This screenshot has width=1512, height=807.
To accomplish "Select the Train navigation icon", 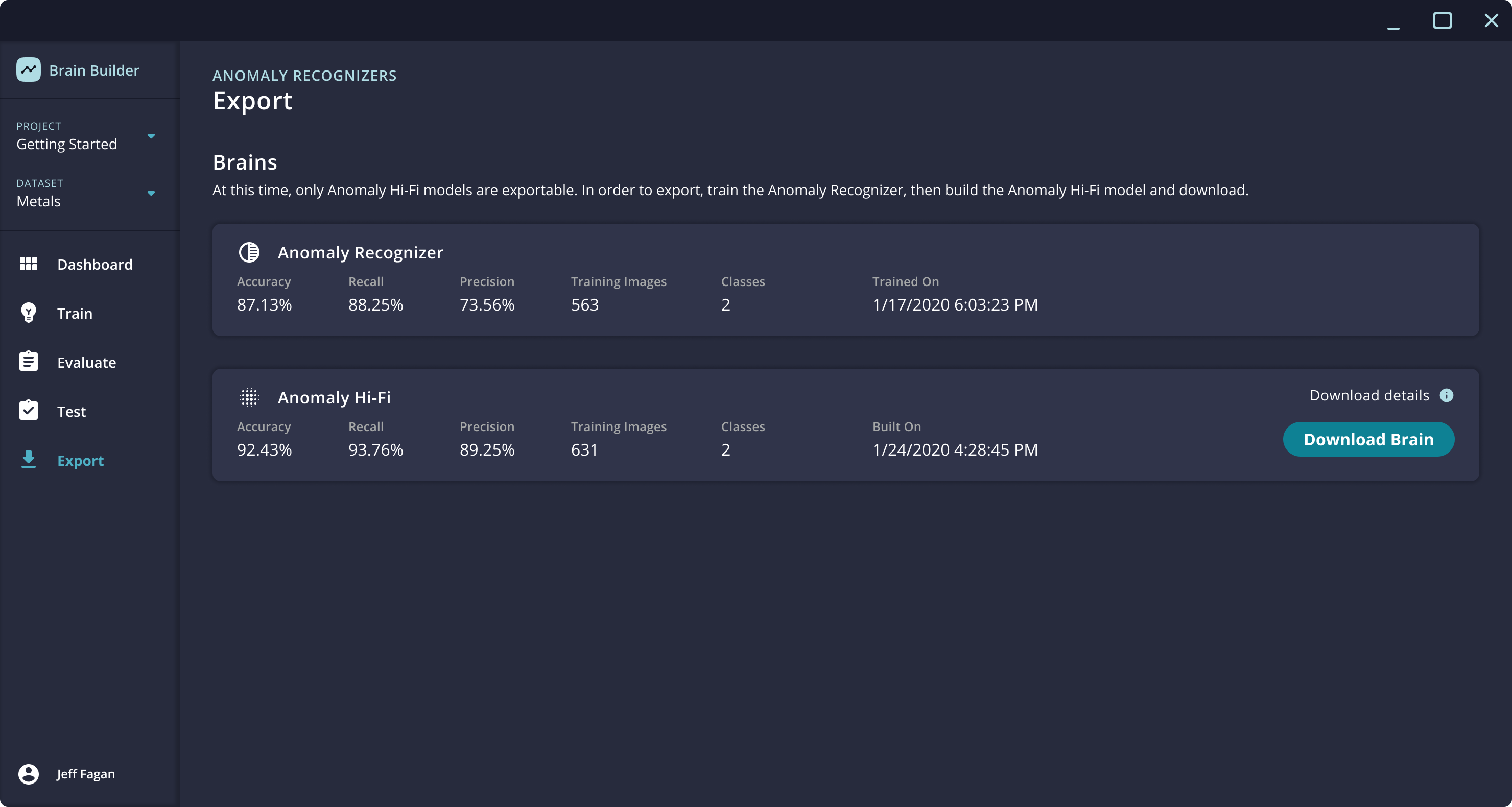I will [x=29, y=313].
